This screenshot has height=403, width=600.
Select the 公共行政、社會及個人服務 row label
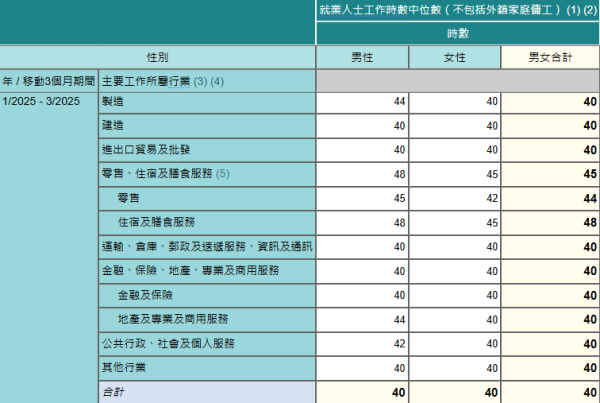coord(207,344)
